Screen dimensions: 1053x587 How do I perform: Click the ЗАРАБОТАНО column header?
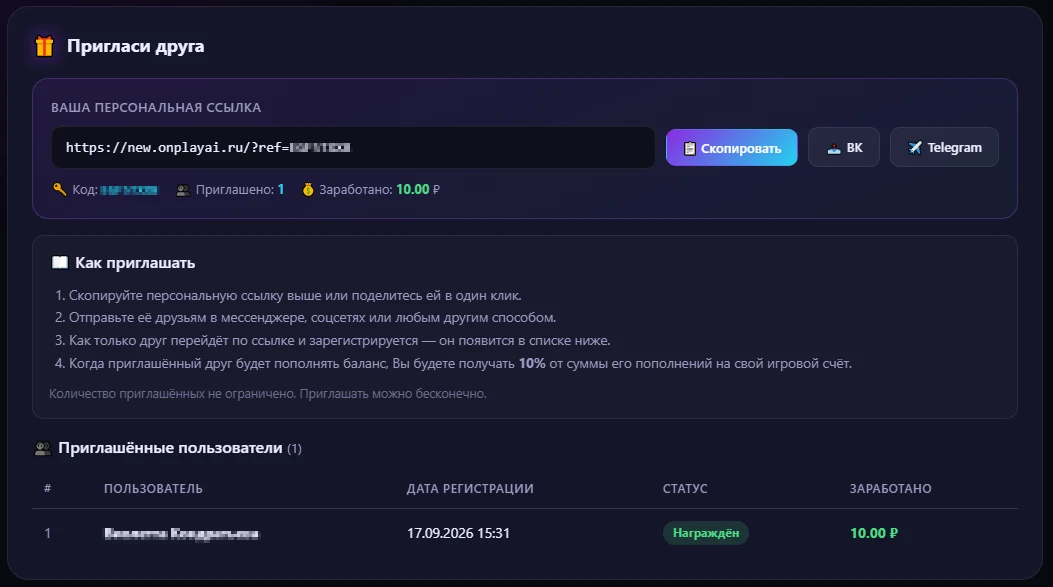coord(890,489)
